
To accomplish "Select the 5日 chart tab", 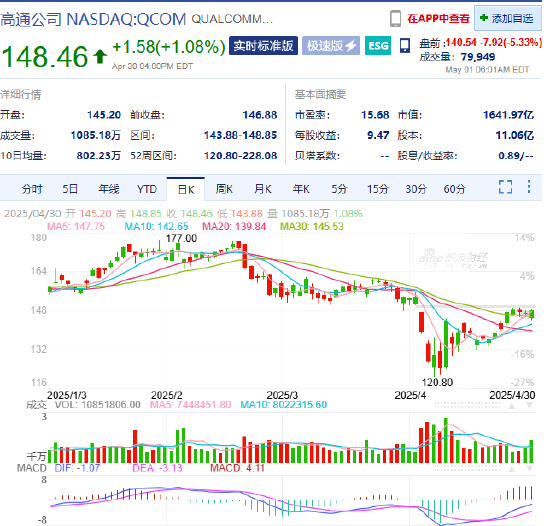I will click(x=70, y=189).
